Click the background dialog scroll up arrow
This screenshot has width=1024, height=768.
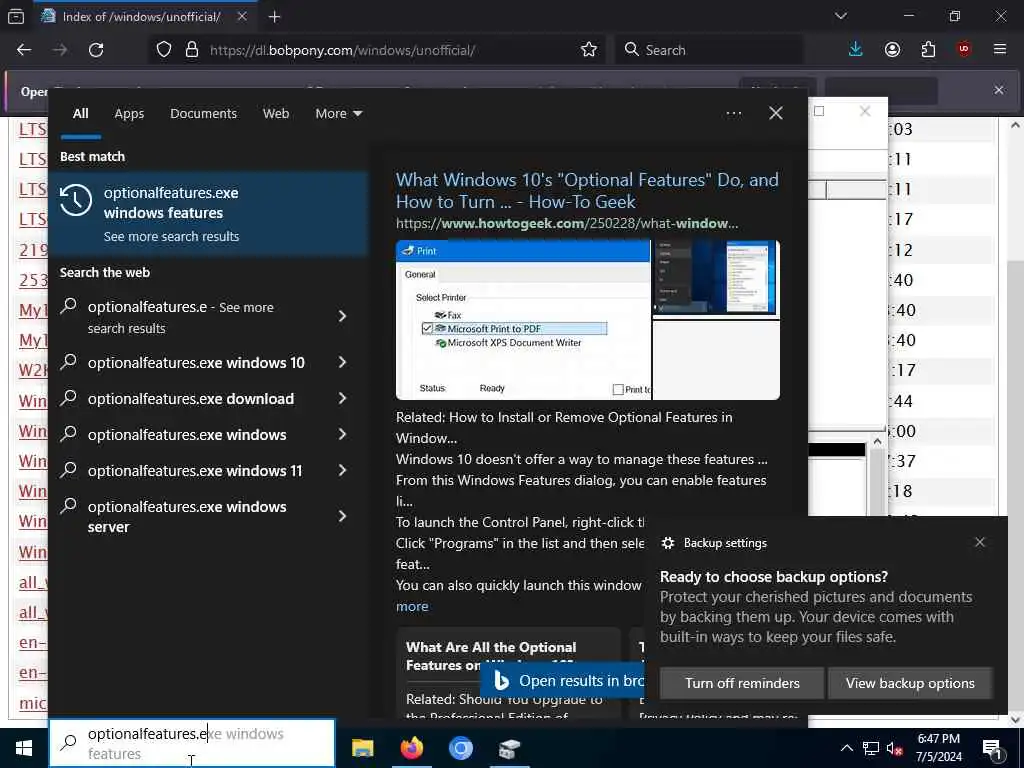[x=878, y=441]
